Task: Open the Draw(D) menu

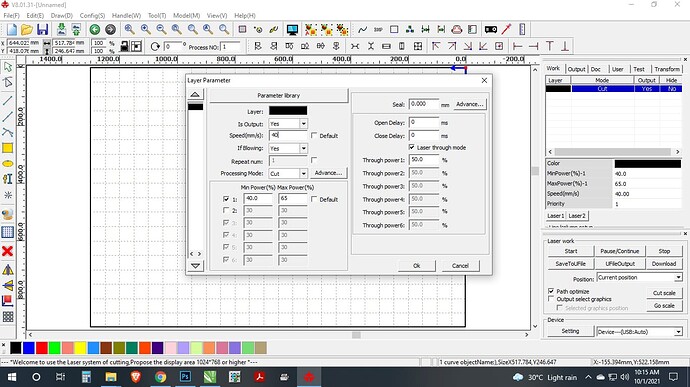Action: tap(62, 15)
